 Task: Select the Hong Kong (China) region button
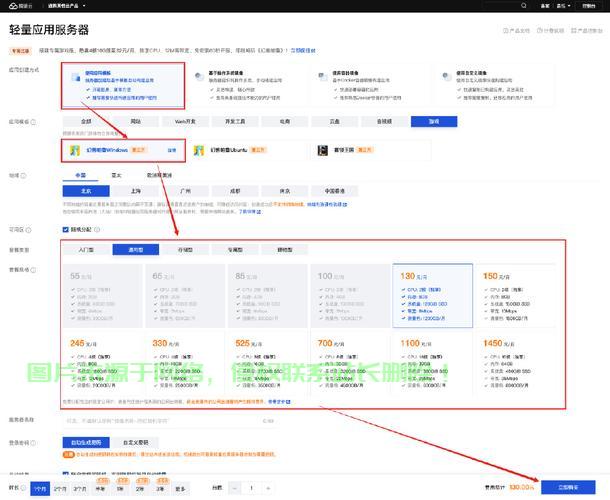335,191
